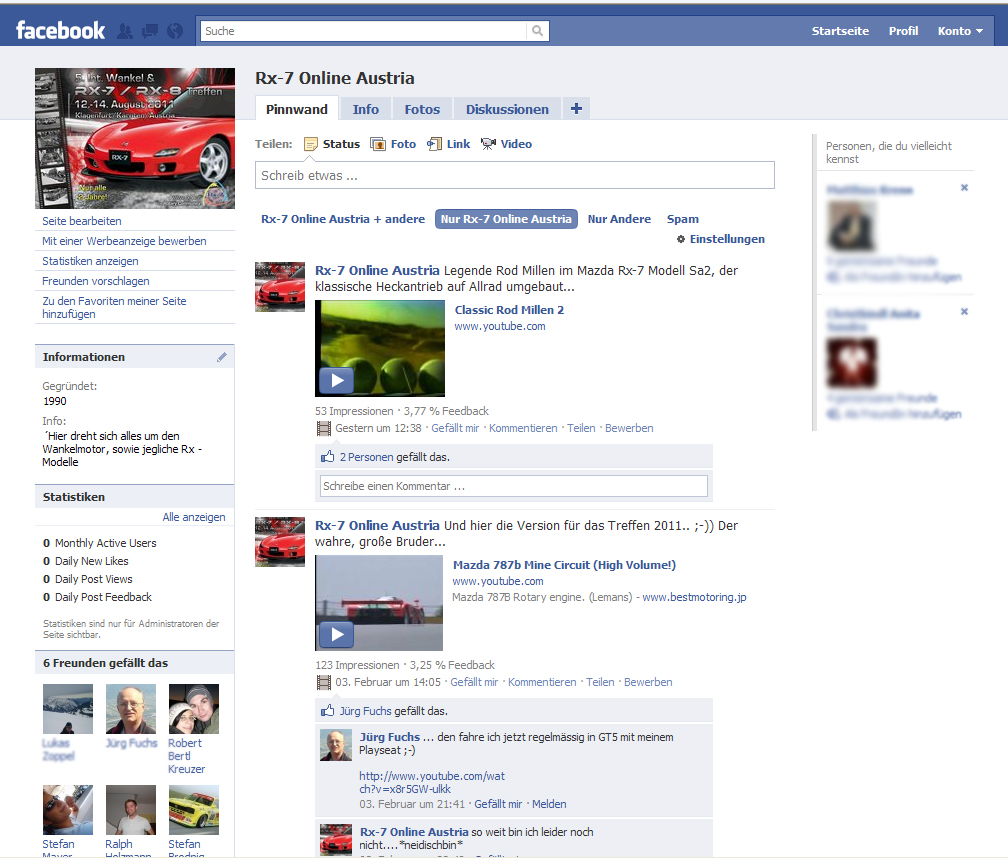Viewport: 1008px width, 858px height.
Task: Open the Konto dropdown menu
Action: click(959, 31)
